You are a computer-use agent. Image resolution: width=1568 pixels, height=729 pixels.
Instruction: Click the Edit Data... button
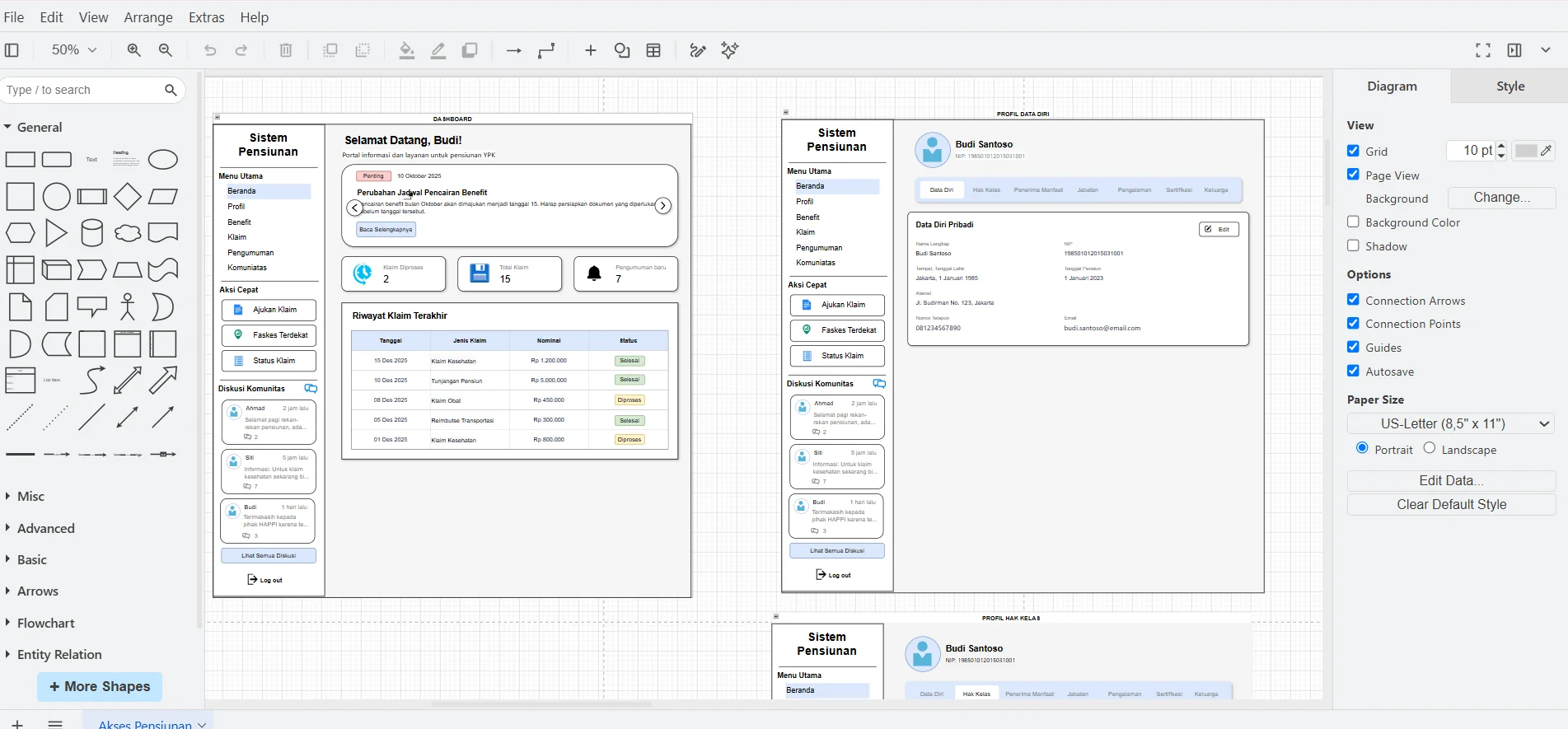click(1451, 480)
